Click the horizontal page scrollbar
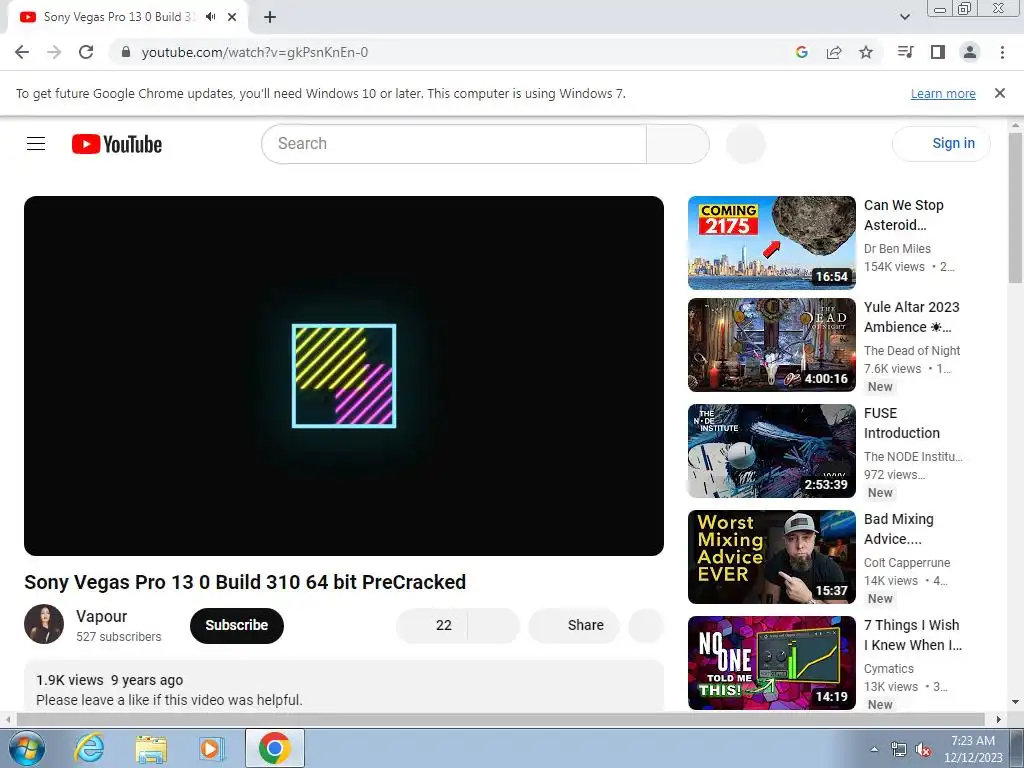 pyautogui.click(x=500, y=719)
